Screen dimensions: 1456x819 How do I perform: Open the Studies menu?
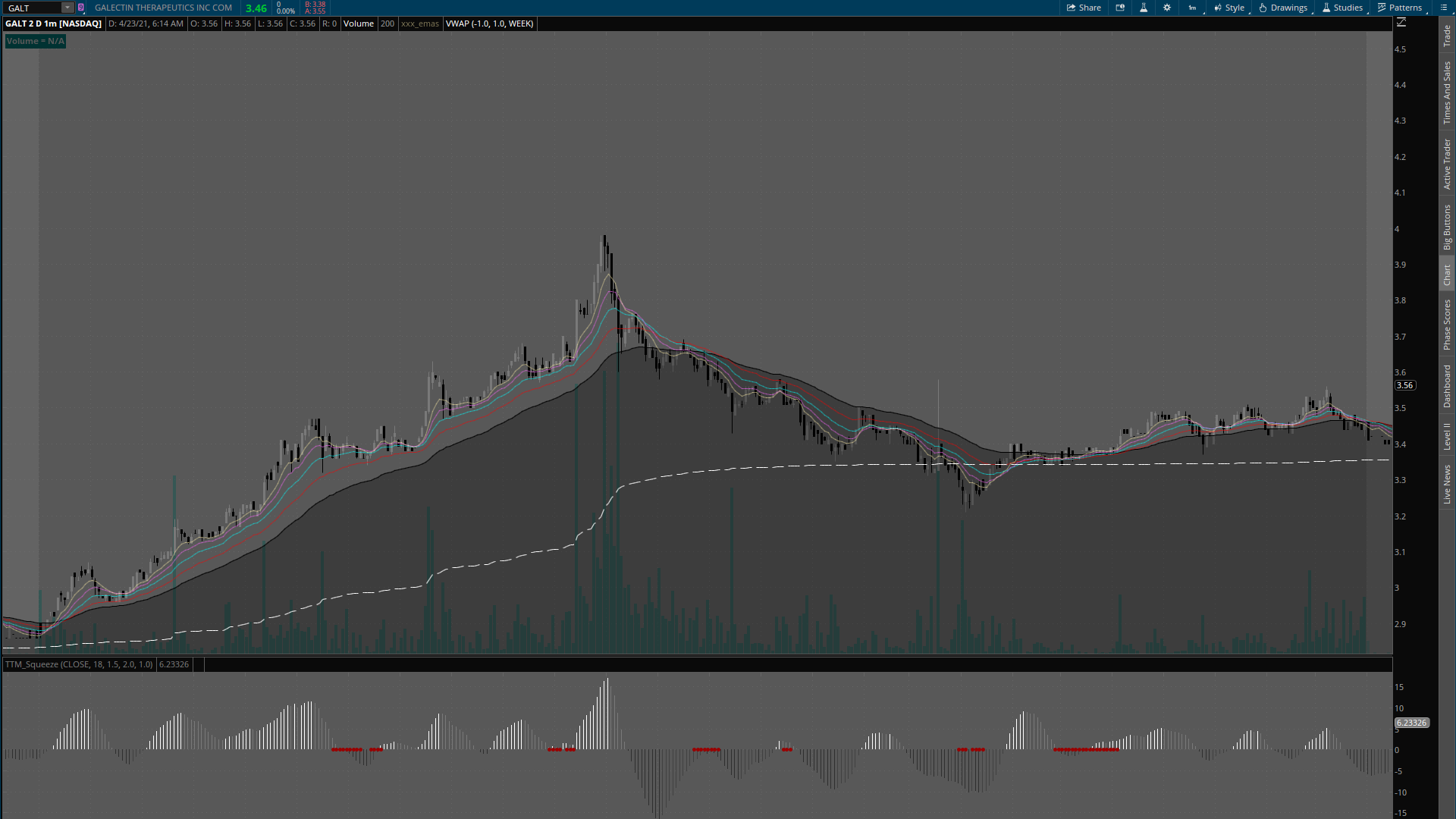[x=1342, y=8]
